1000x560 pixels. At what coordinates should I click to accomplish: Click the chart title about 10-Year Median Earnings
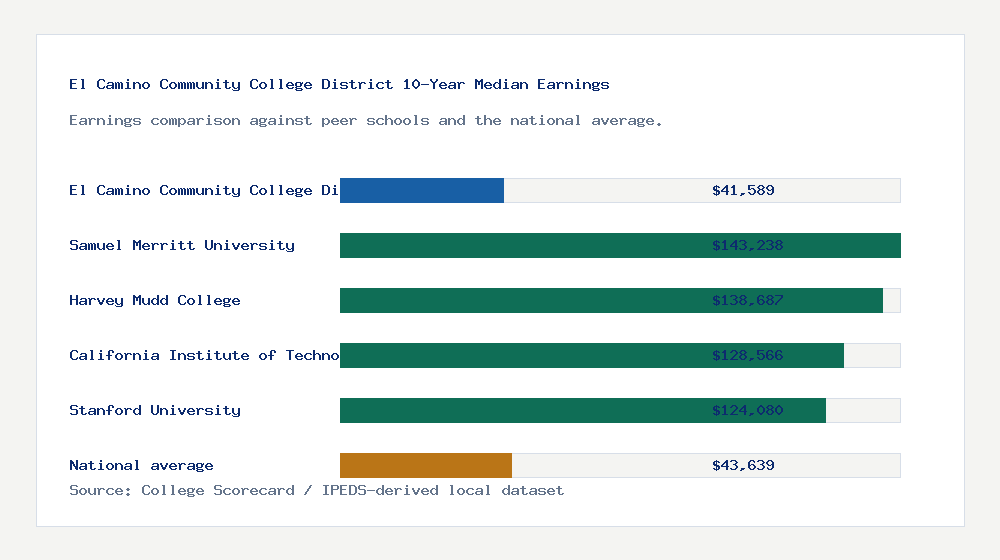coord(339,84)
